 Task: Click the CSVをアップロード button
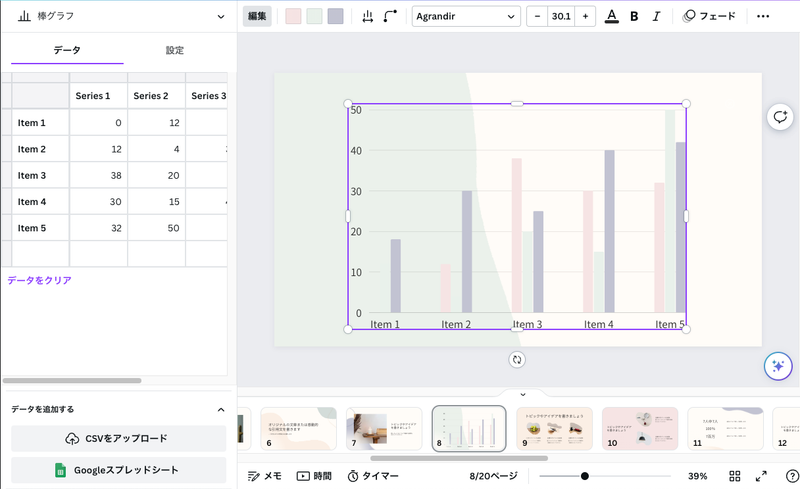(118, 438)
